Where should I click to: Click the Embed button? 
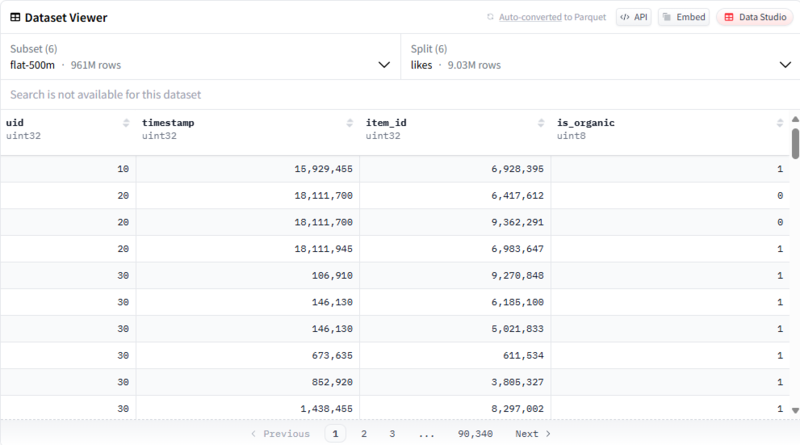tap(684, 18)
